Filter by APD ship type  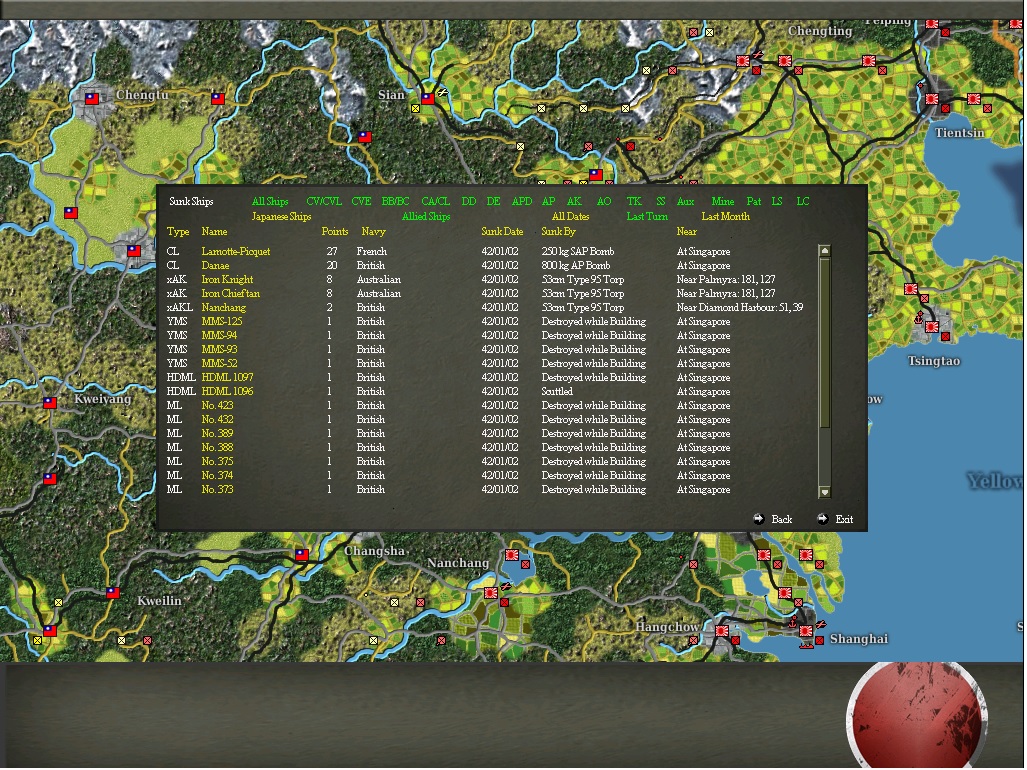point(522,202)
